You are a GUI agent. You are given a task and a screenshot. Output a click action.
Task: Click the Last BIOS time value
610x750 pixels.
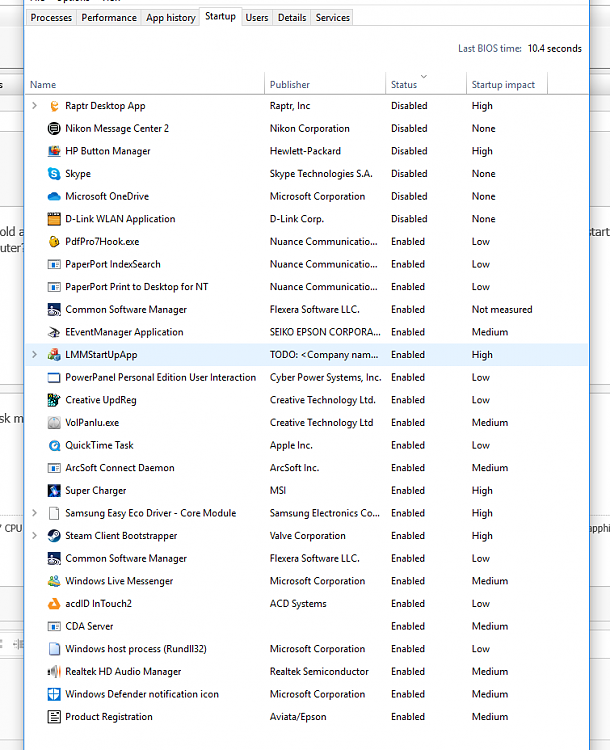tap(555, 48)
